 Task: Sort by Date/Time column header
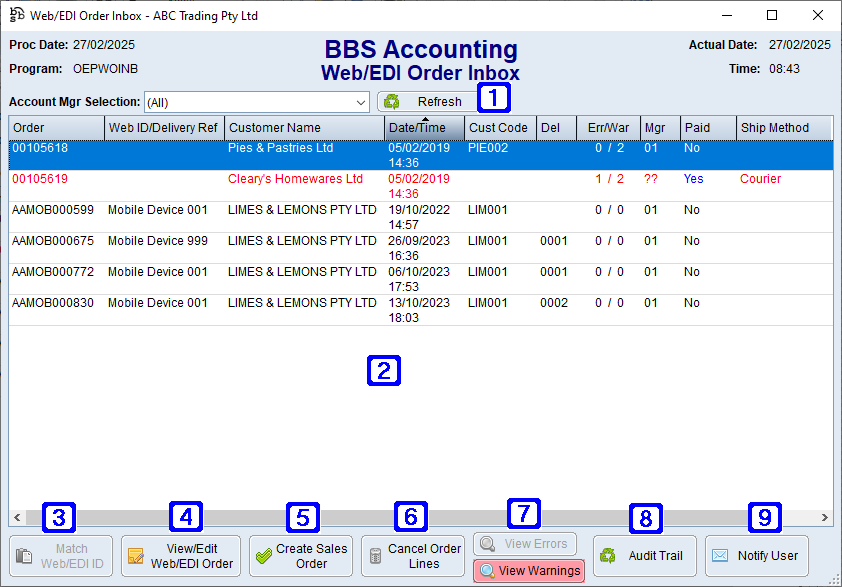click(425, 128)
